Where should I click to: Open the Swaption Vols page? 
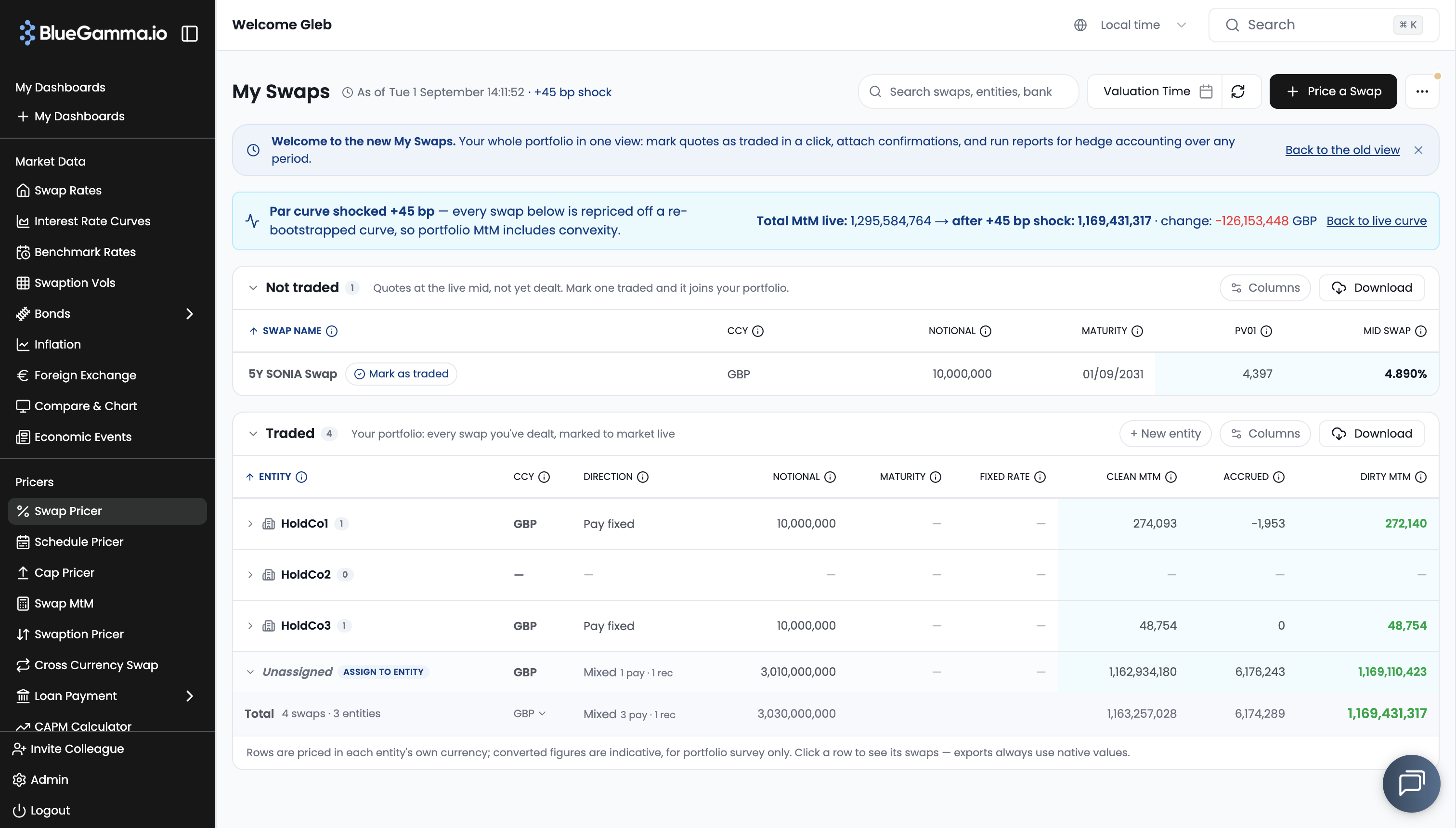107,283
